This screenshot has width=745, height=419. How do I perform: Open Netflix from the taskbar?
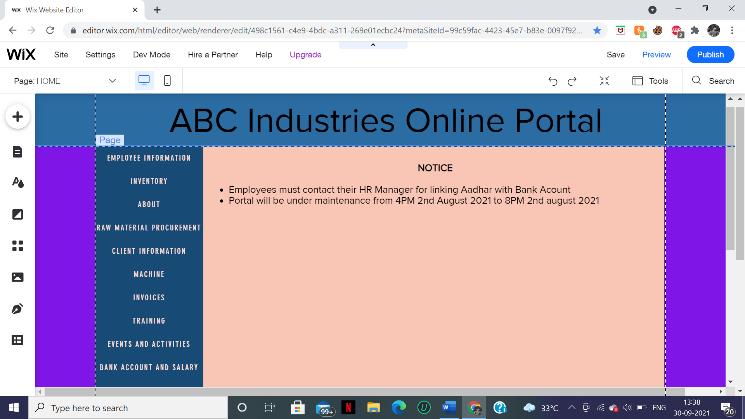click(x=348, y=408)
